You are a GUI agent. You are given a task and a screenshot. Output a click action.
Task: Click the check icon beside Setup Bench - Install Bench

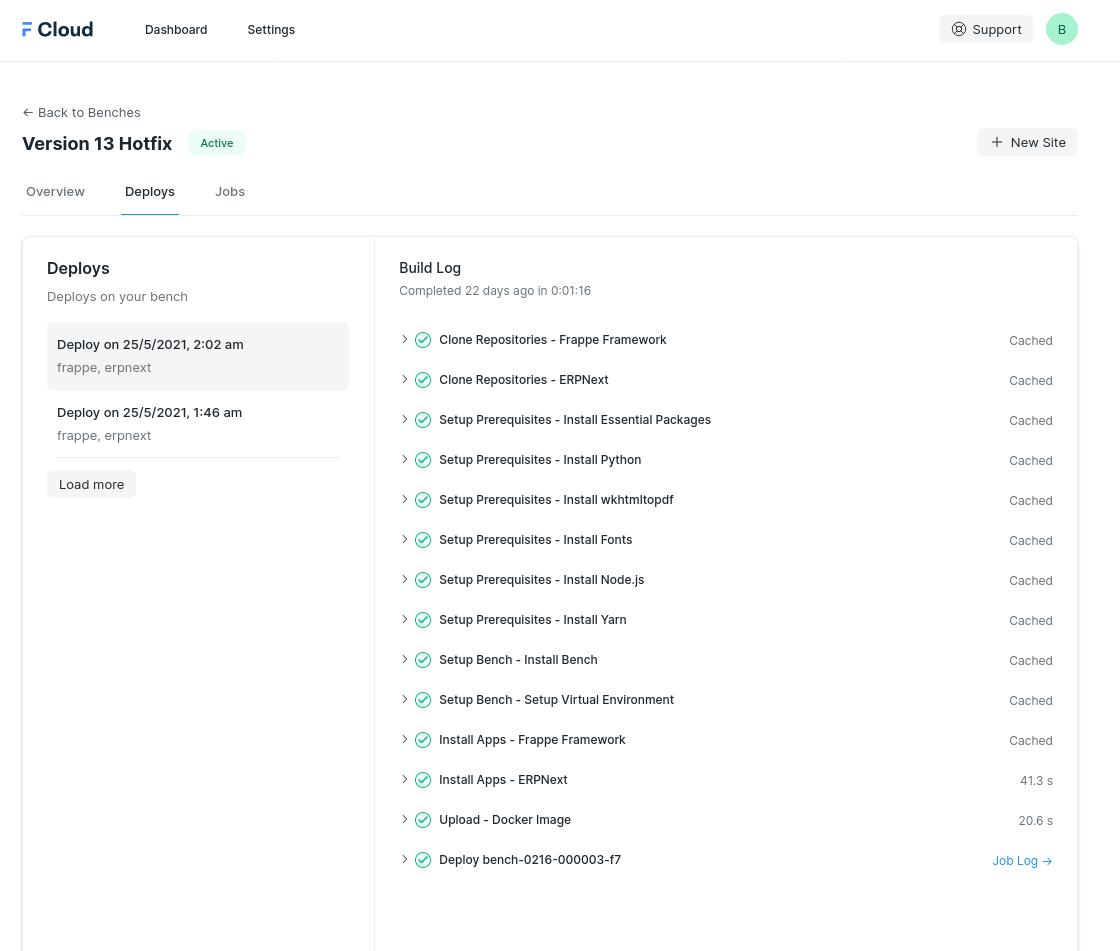pos(423,660)
